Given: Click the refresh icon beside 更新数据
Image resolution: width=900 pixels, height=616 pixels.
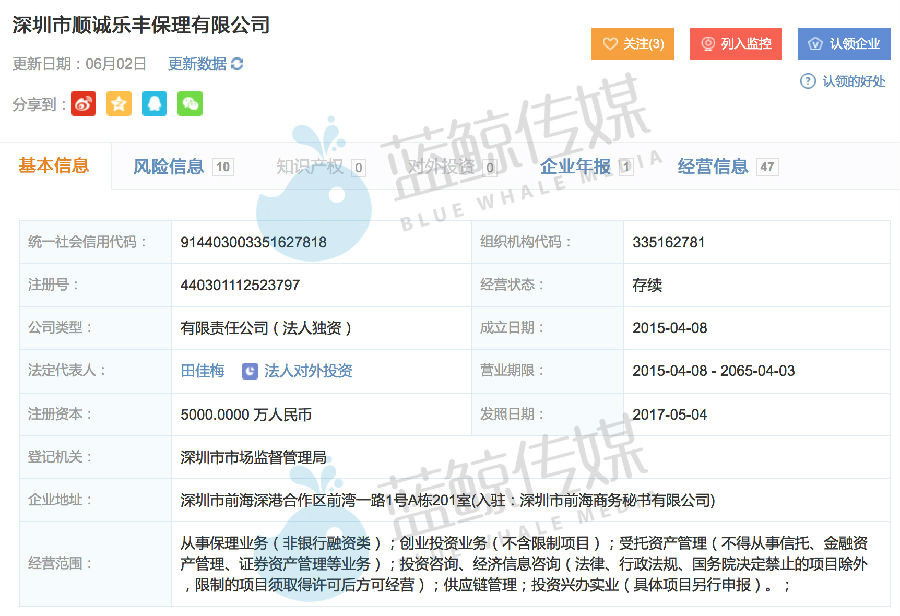Looking at the screenshot, I should pos(237,64).
